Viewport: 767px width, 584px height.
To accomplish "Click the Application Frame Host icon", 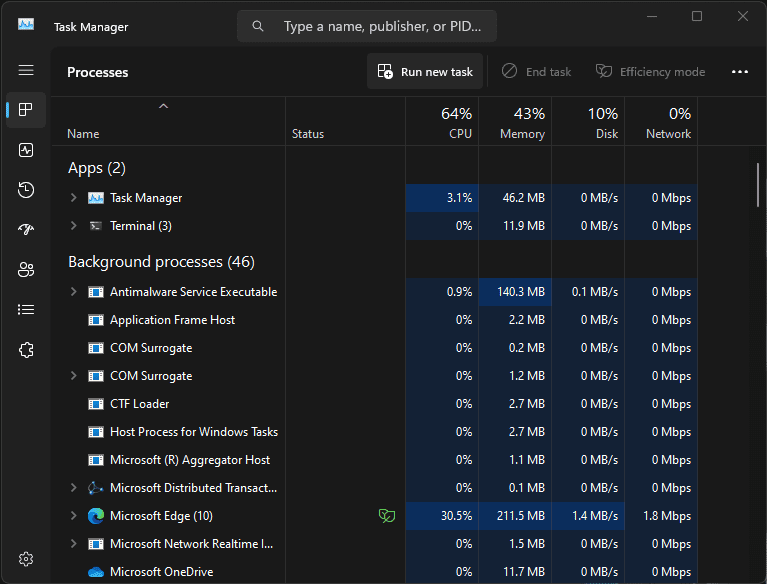I will tap(95, 320).
